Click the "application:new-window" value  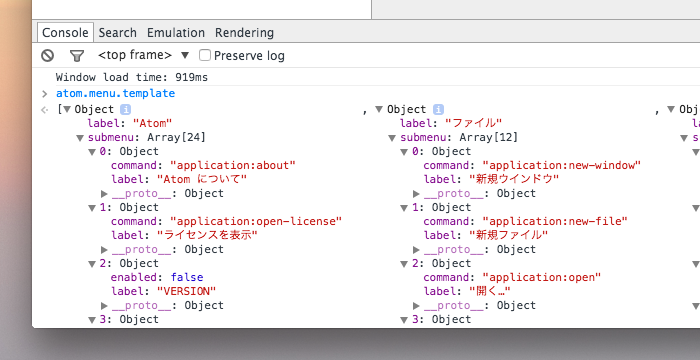tap(562, 165)
